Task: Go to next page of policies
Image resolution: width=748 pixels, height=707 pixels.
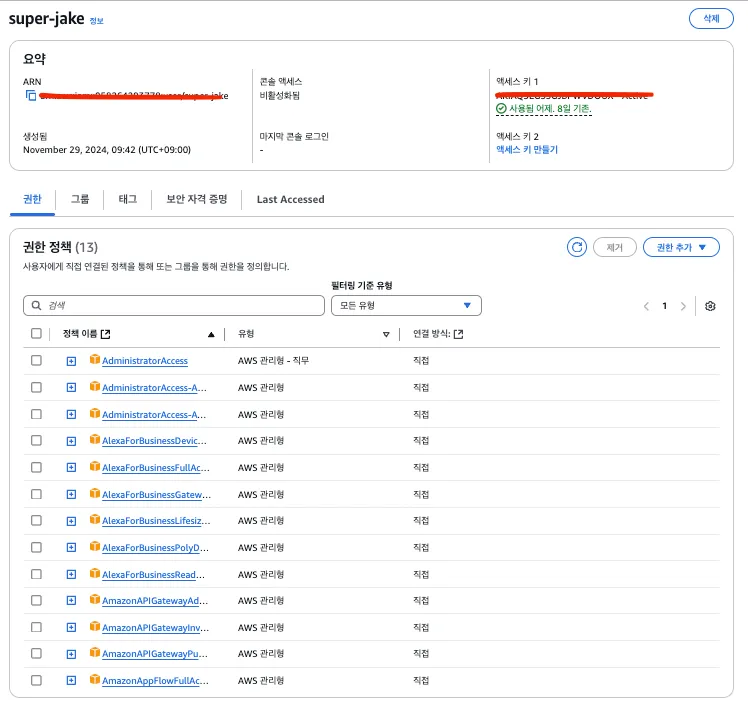Action: 683,306
